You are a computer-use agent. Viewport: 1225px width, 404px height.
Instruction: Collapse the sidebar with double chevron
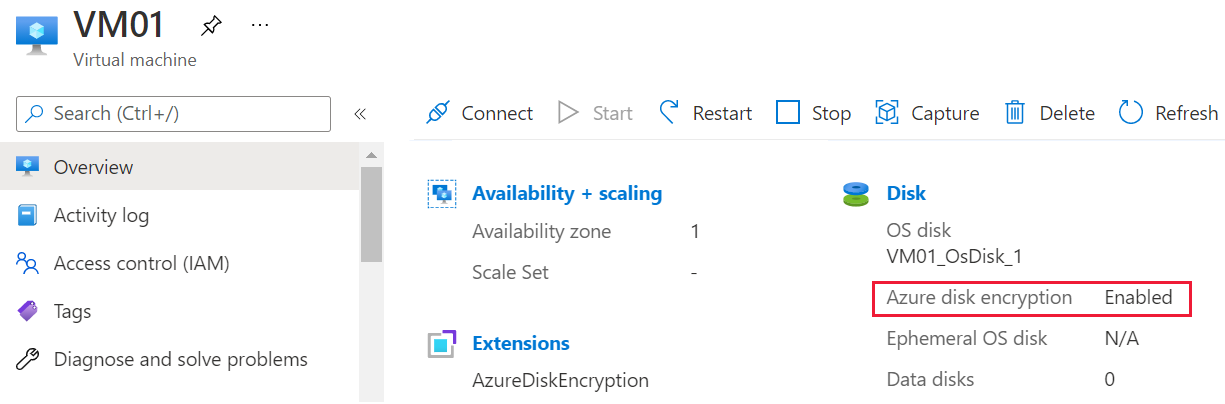point(360,114)
